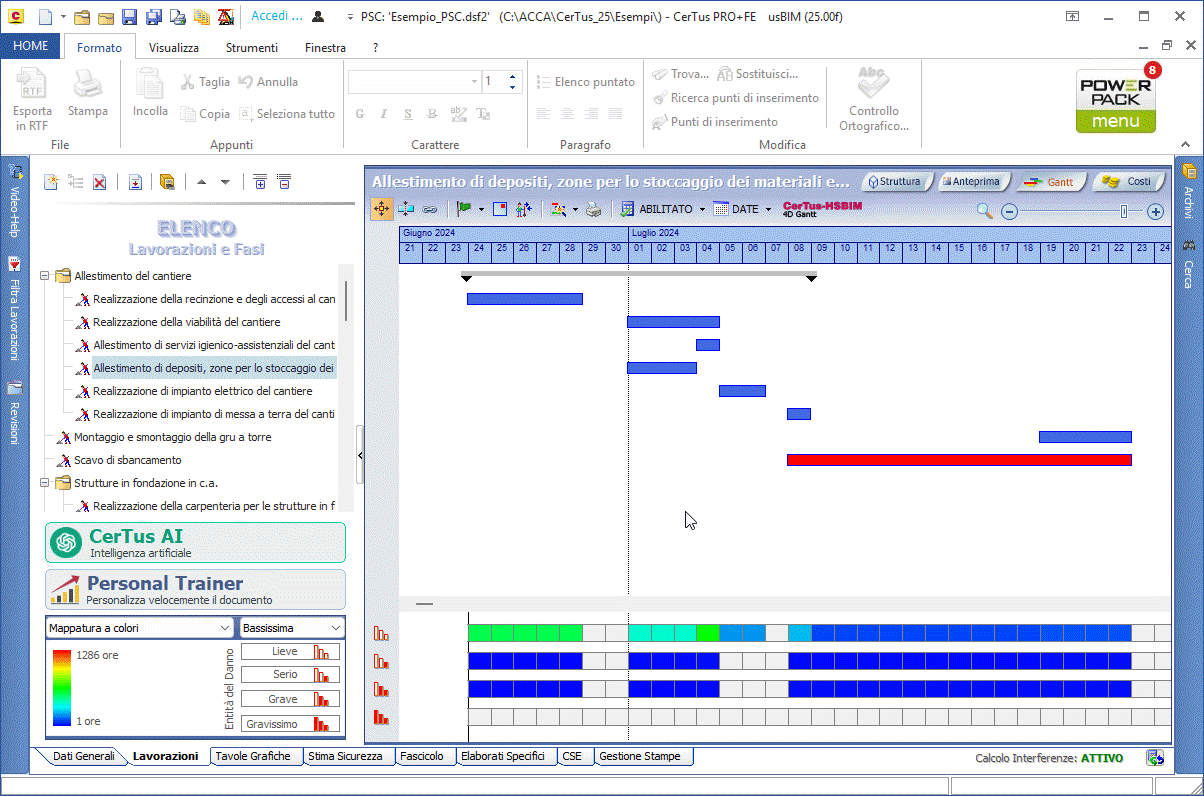The image size is (1204, 796).
Task: Toggle the Grave damage level button
Action: click(291, 700)
